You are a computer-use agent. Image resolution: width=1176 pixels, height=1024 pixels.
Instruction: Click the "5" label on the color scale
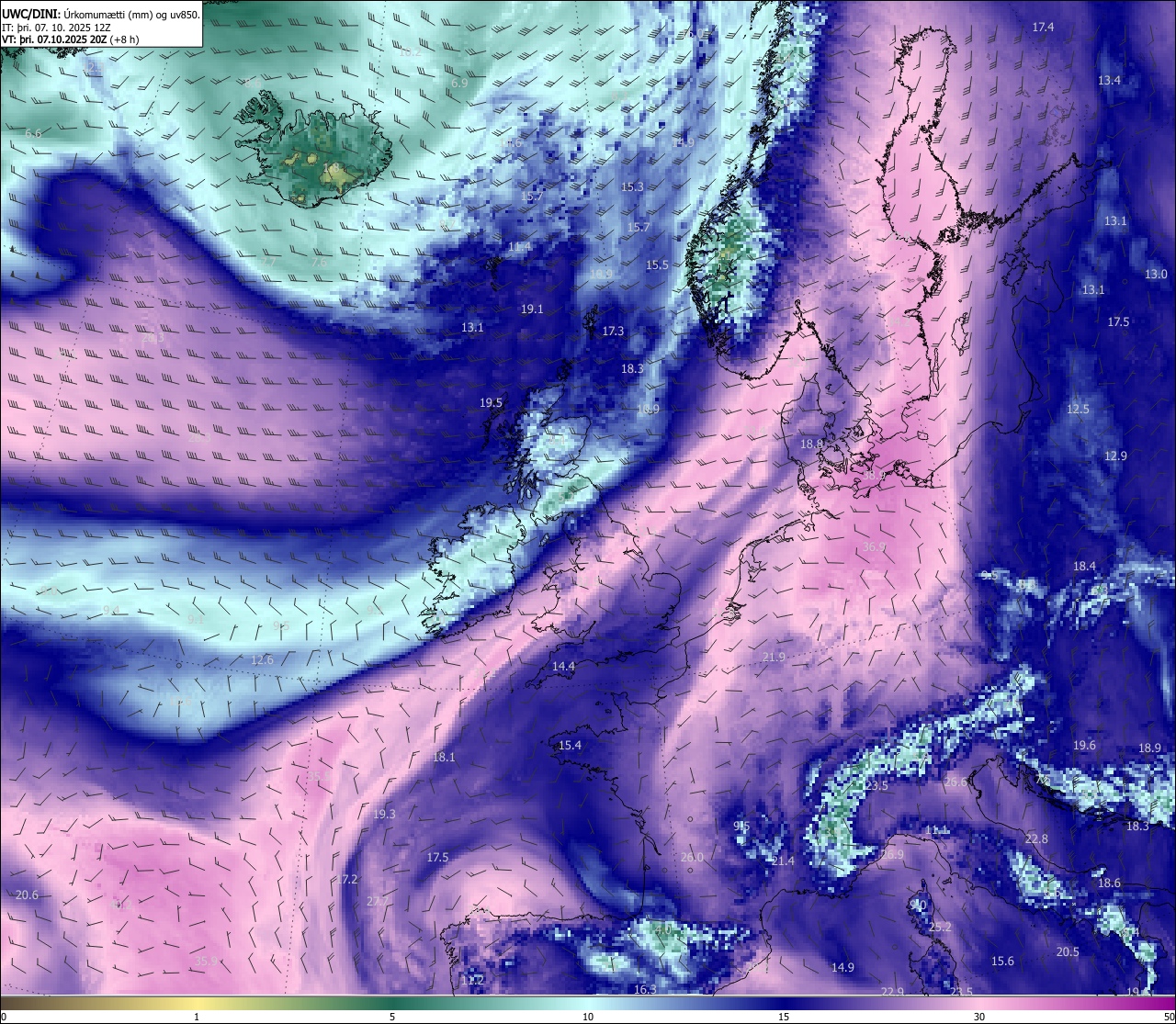pos(392,1017)
